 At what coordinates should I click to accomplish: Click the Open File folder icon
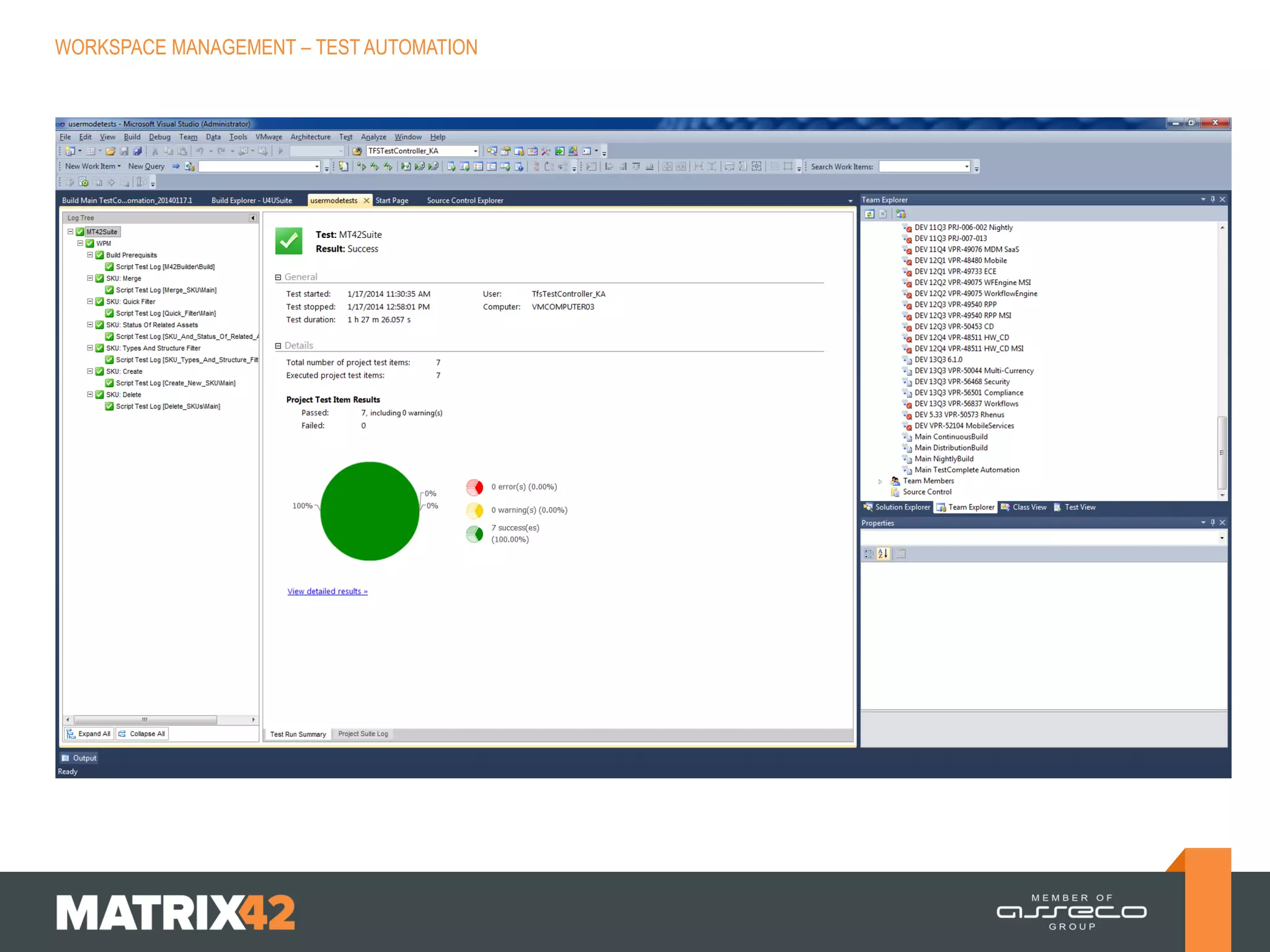110,151
